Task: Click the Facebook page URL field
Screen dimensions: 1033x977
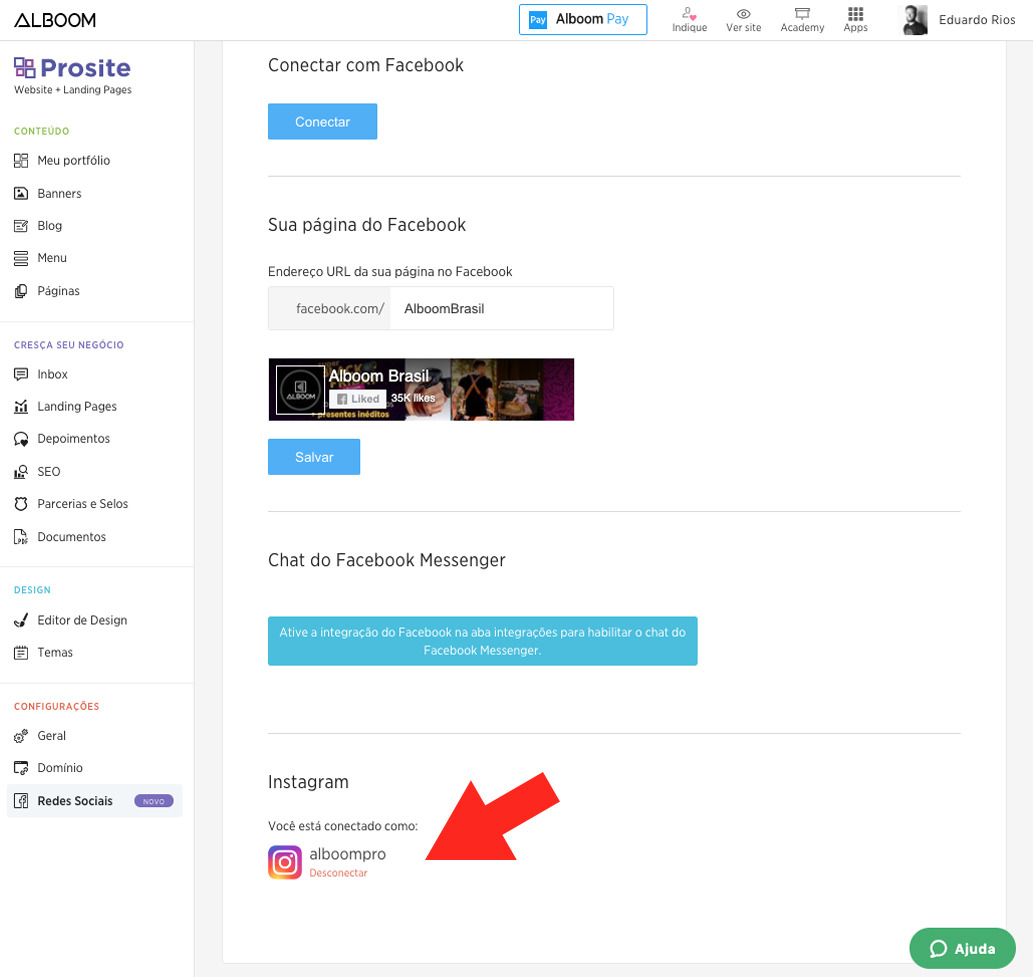Action: 500,309
